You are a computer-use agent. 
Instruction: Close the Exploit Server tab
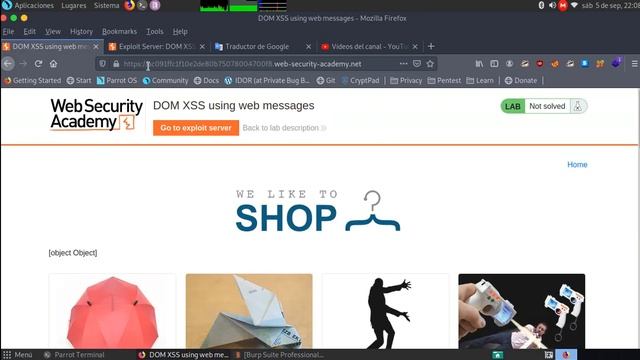point(202,47)
